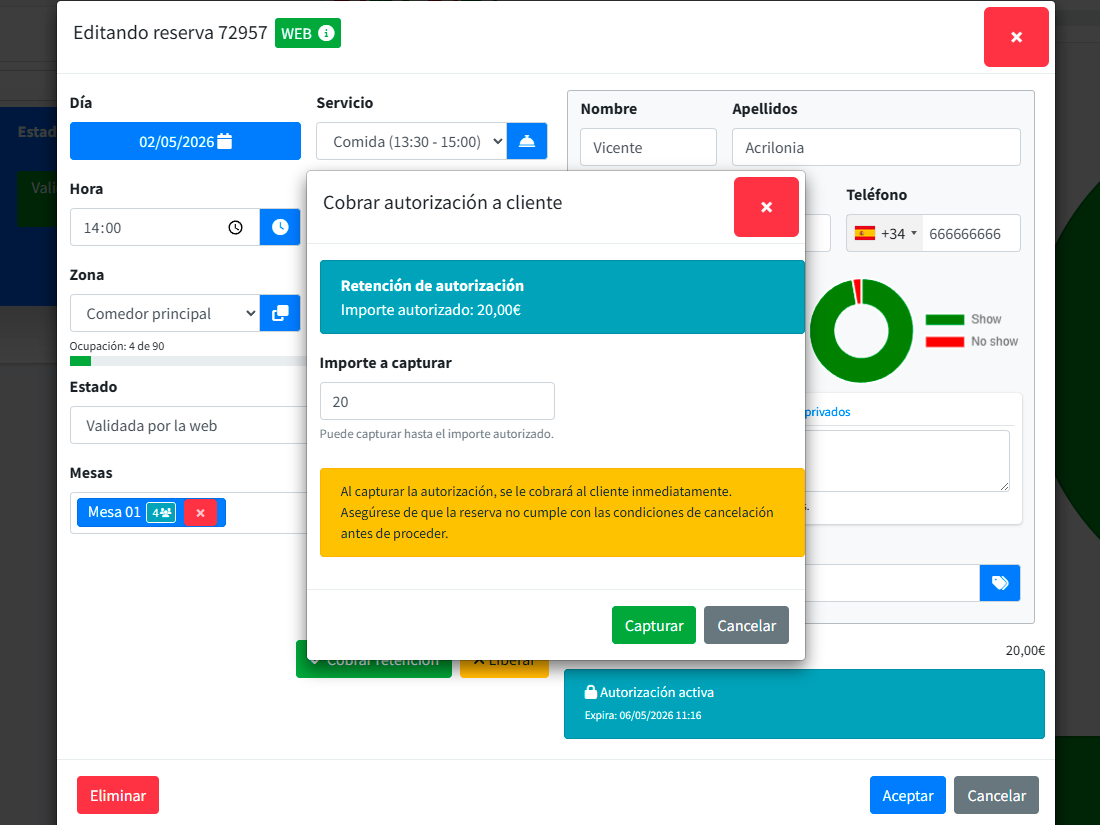Click the blue tags icon button
The width and height of the screenshot is (1100, 825).
(1000, 583)
